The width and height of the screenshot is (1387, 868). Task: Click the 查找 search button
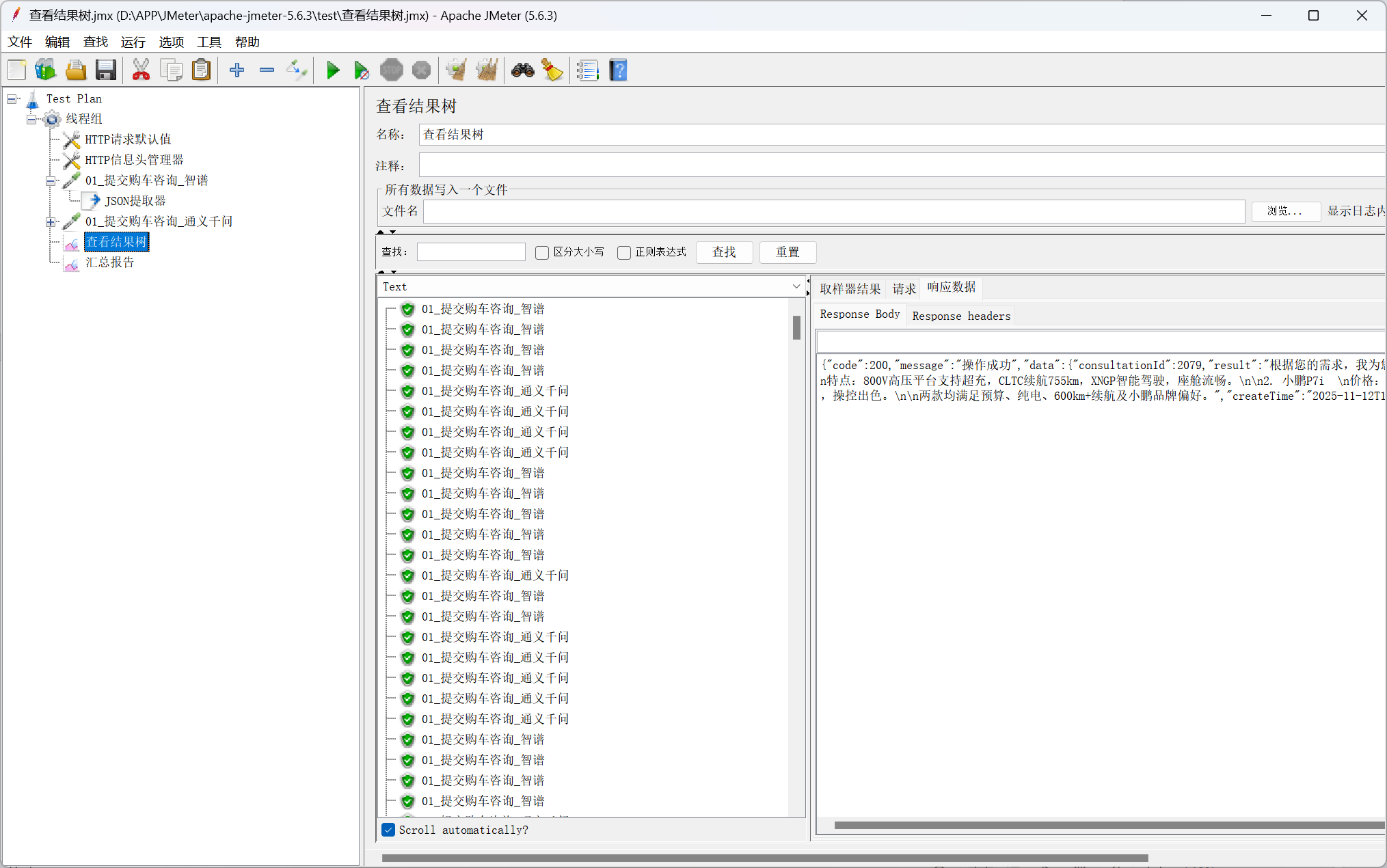tap(725, 252)
